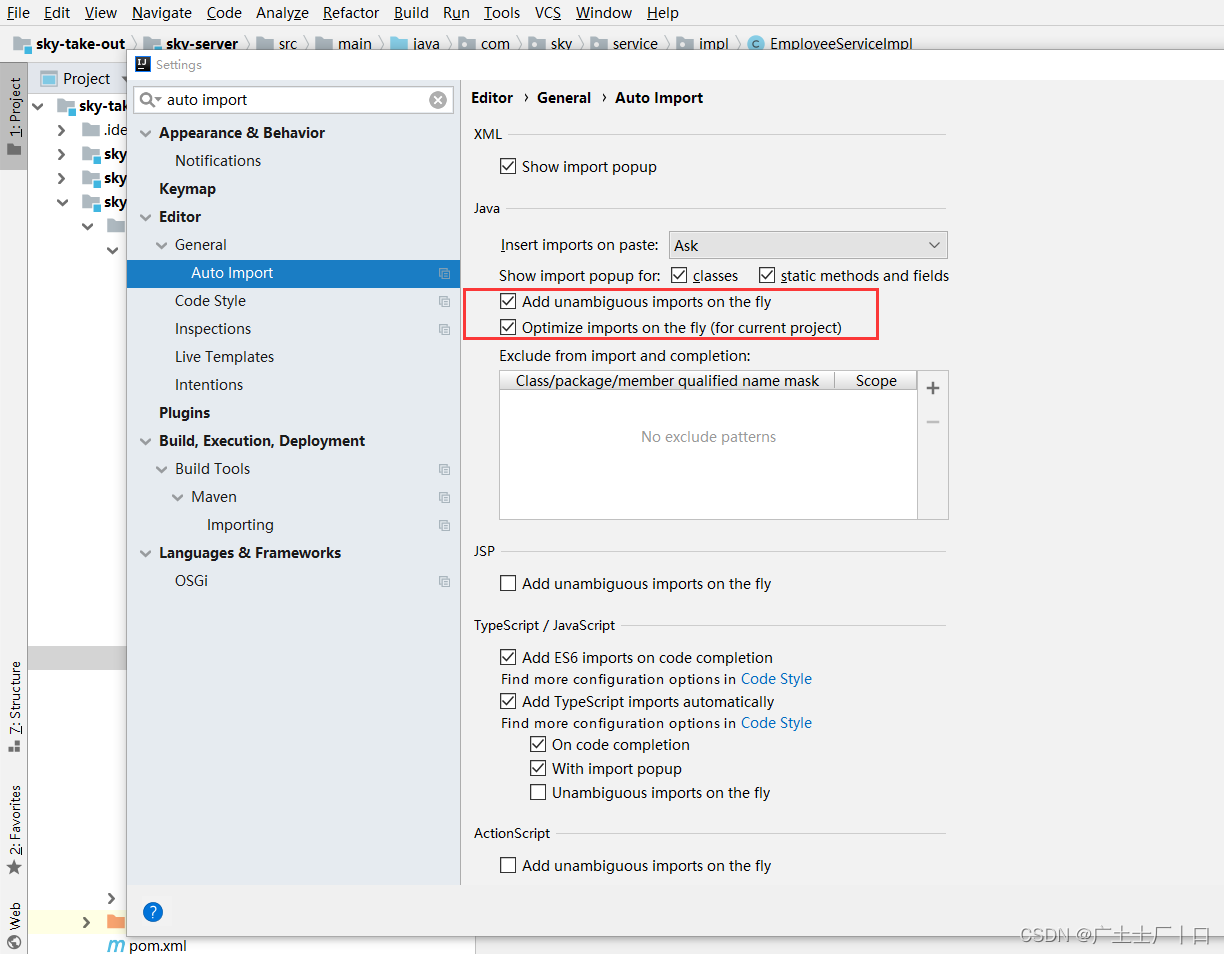Viewport: 1224px width, 954px height.
Task: Click the service folder in breadcrumb bar
Action: [624, 44]
